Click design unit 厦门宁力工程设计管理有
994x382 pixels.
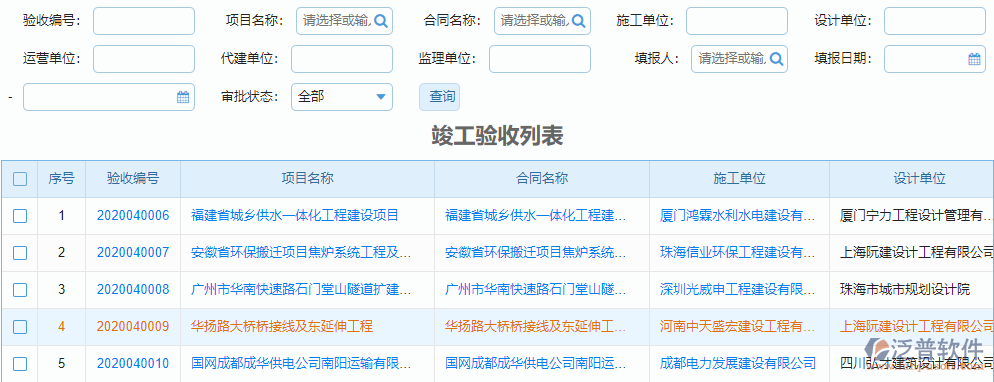917,216
